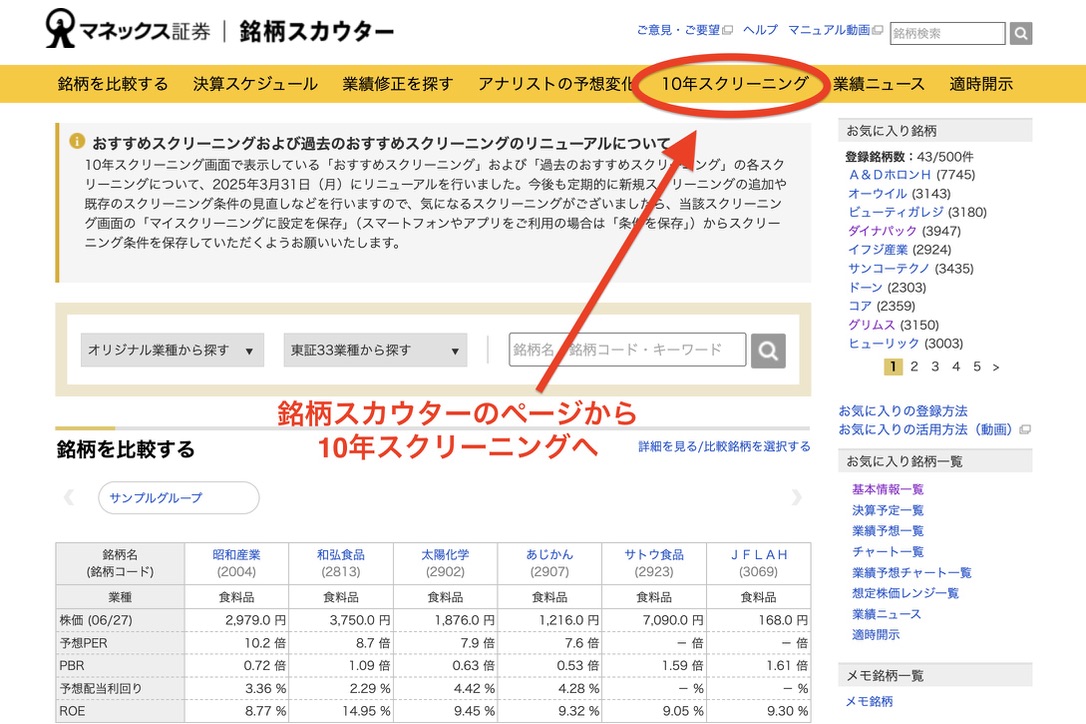Open ＪＦＬＡＨ in the comparison table
This screenshot has width=1086, height=724.
pyautogui.click(x=759, y=555)
